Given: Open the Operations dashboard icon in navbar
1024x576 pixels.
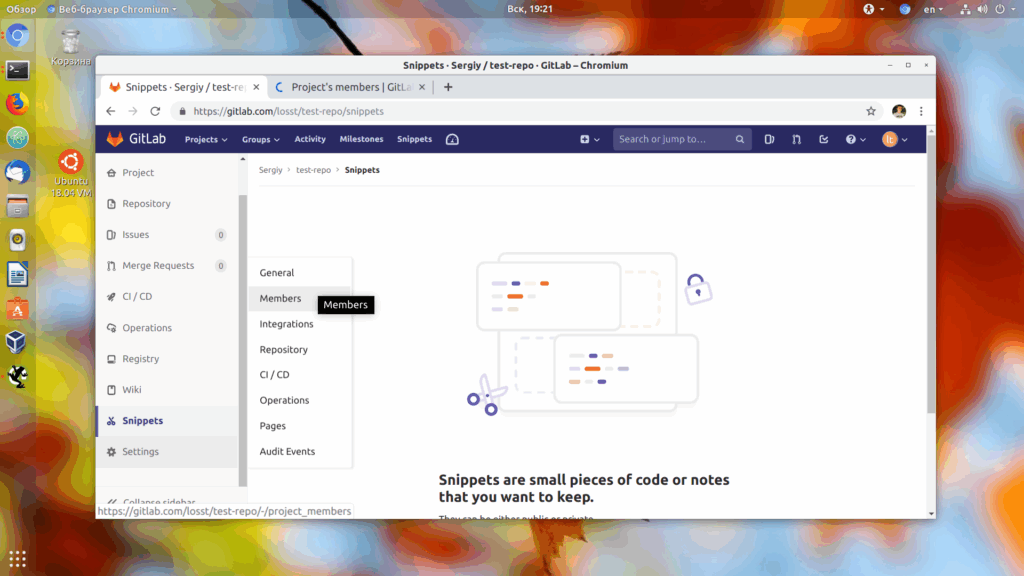Looking at the screenshot, I should (452, 139).
